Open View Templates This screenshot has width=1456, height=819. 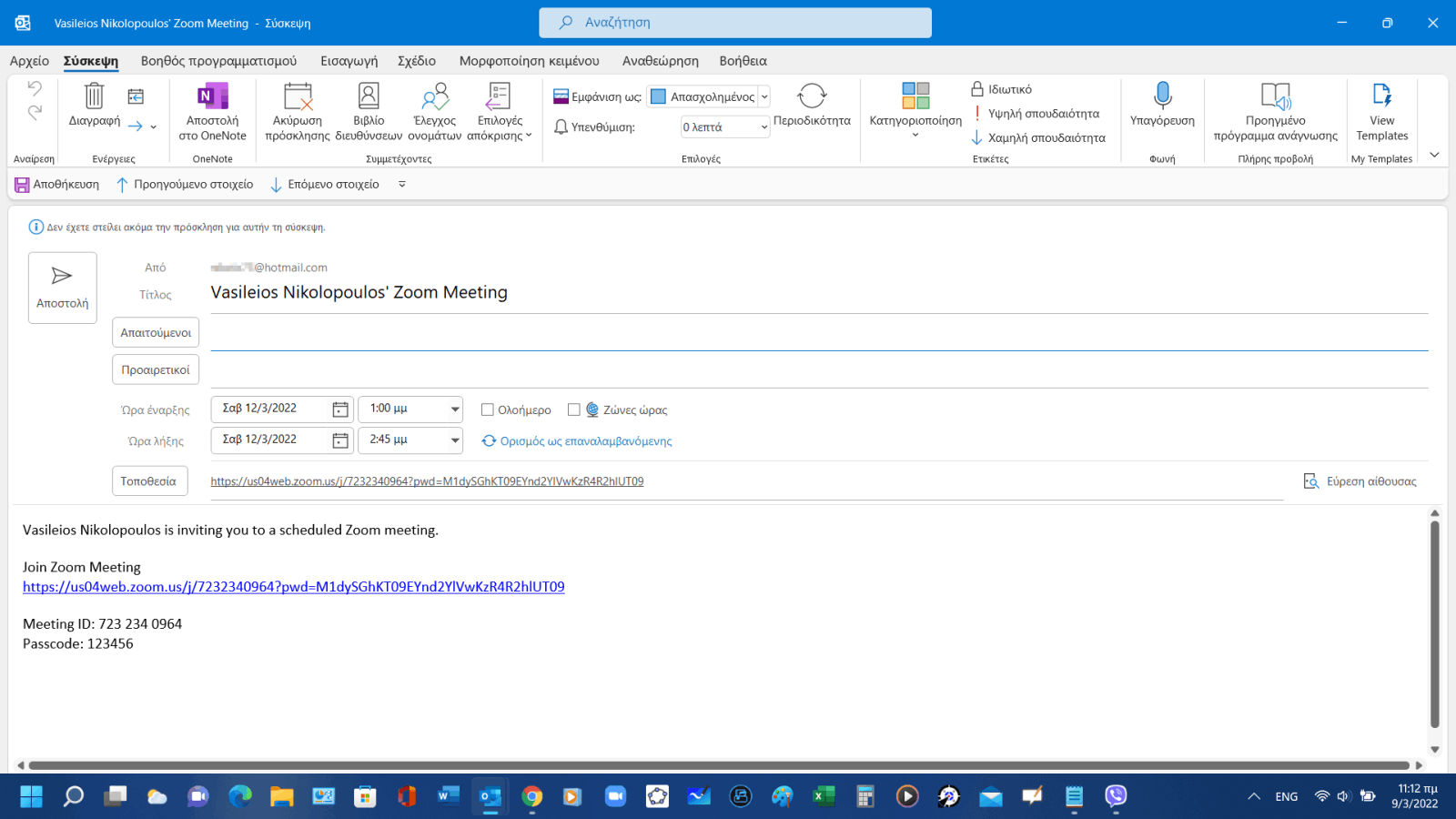tap(1381, 111)
